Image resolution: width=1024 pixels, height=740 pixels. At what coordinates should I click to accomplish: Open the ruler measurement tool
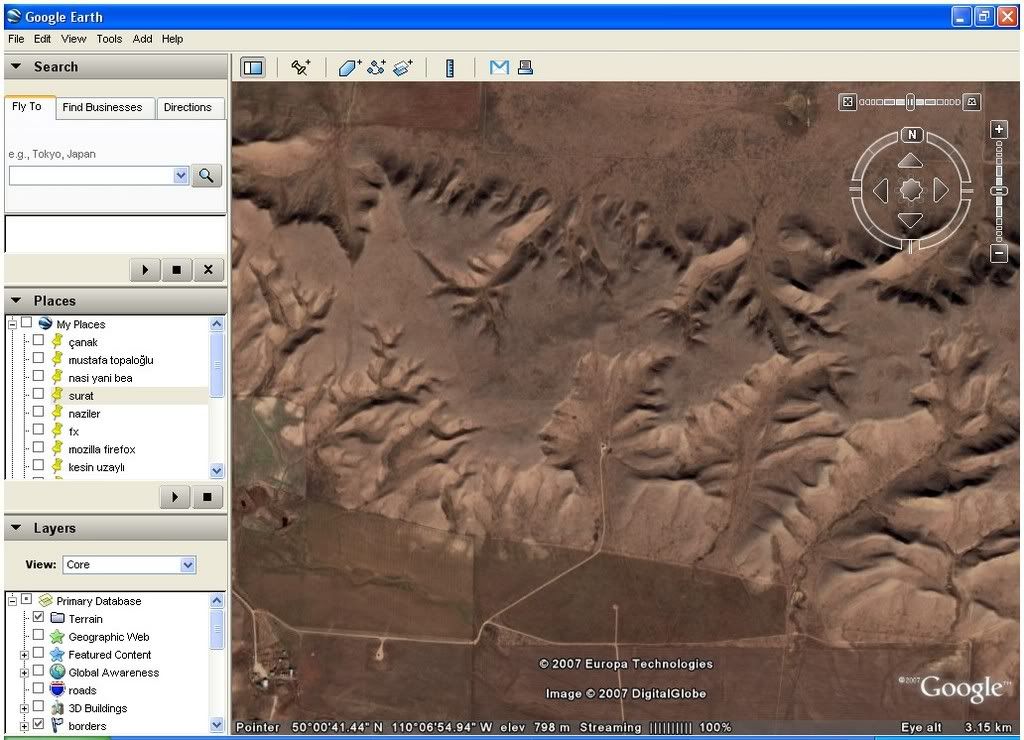pyautogui.click(x=450, y=68)
